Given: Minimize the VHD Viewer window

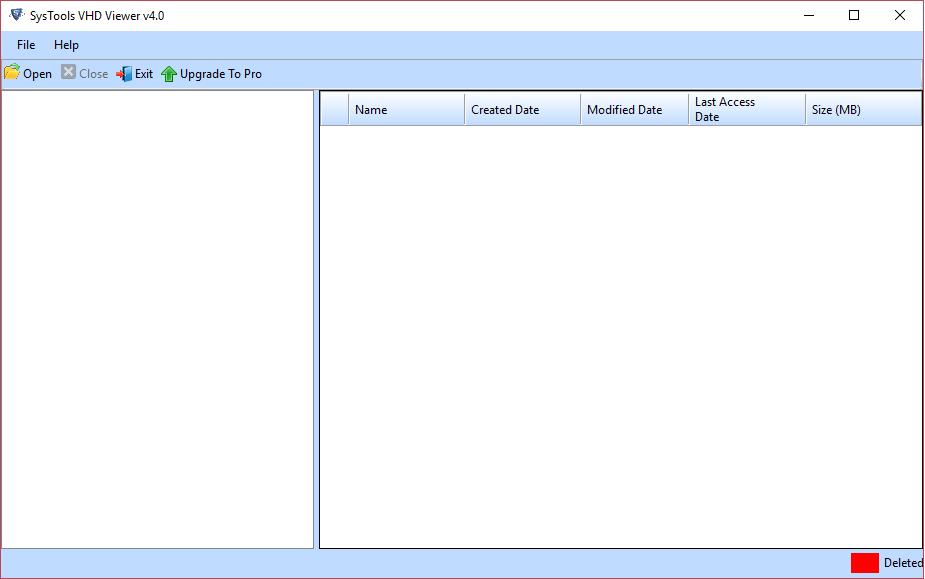Looking at the screenshot, I should (809, 15).
